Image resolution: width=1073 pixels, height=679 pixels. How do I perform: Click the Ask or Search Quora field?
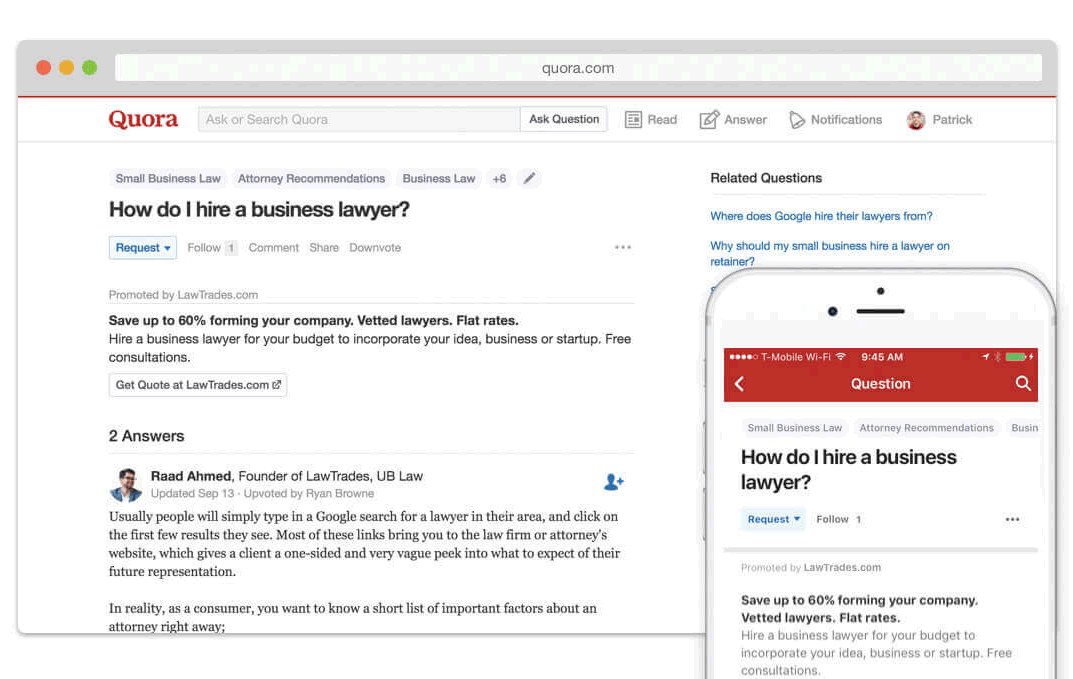coord(359,119)
